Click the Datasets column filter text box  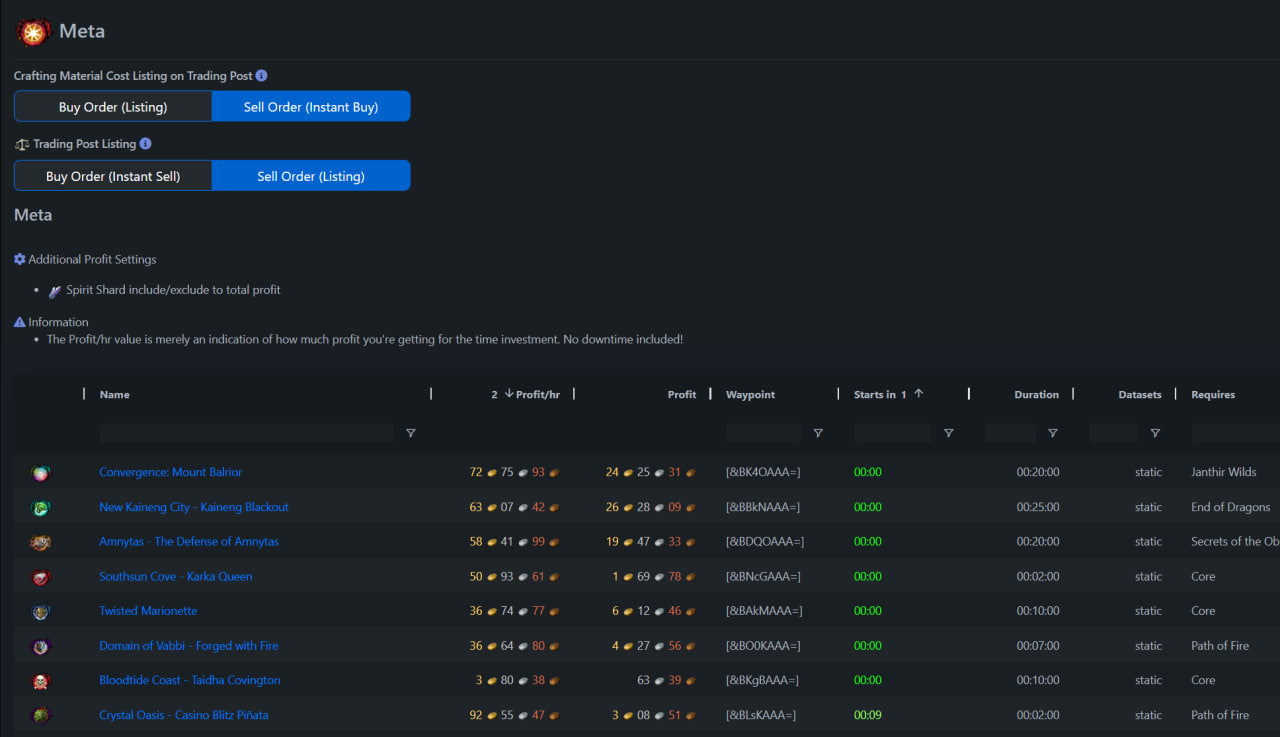coord(1114,433)
